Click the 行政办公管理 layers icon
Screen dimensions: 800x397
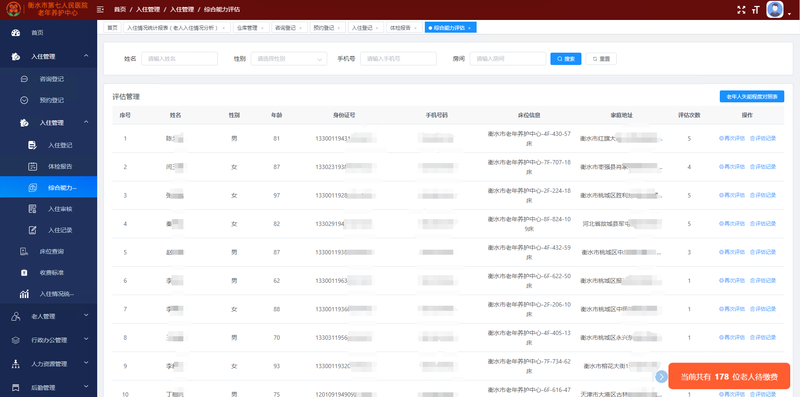(x=15, y=340)
